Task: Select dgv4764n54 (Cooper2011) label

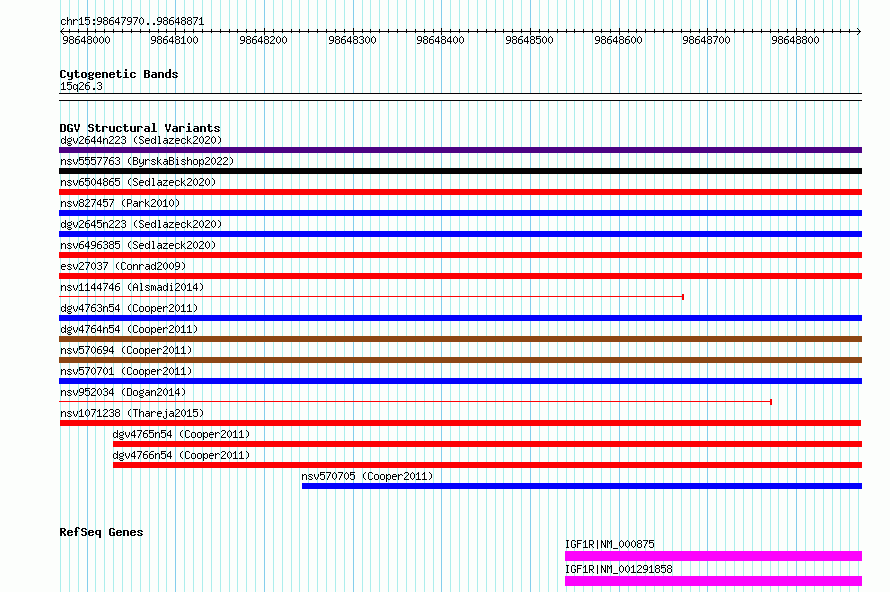Action: point(129,329)
